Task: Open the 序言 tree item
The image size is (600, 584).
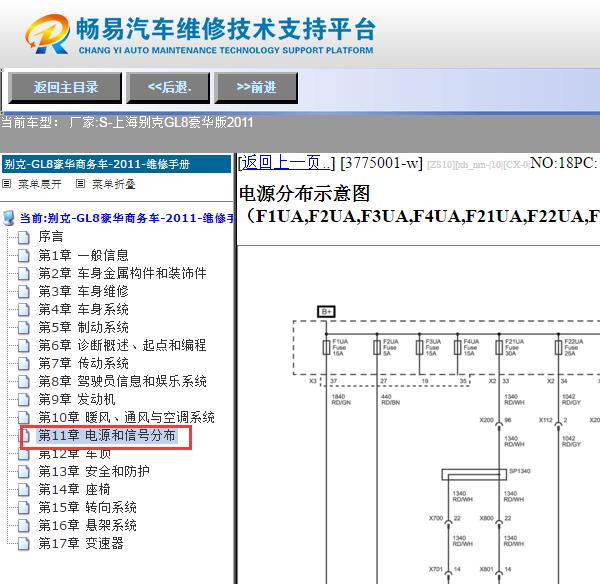Action: pos(51,237)
